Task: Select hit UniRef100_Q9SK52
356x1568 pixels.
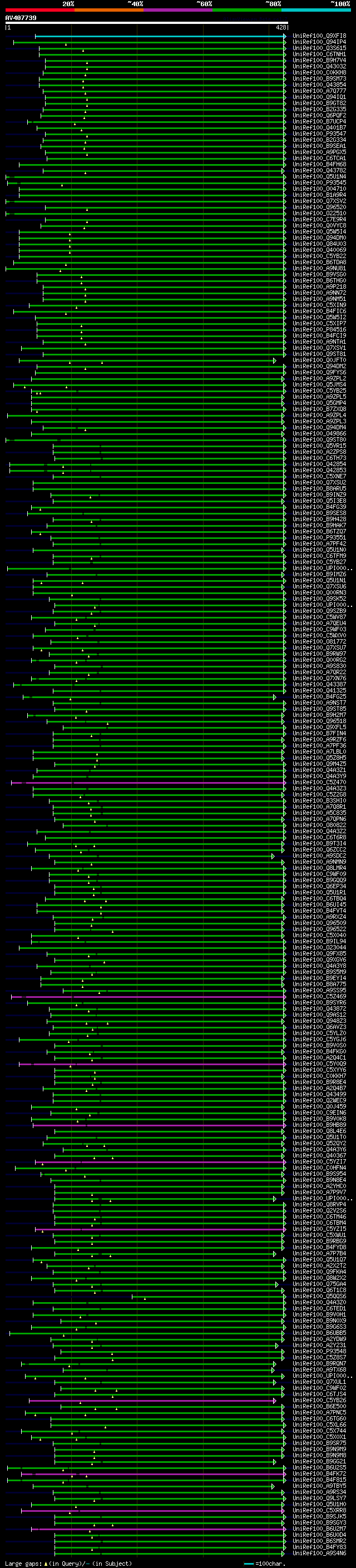Action: 319,599
